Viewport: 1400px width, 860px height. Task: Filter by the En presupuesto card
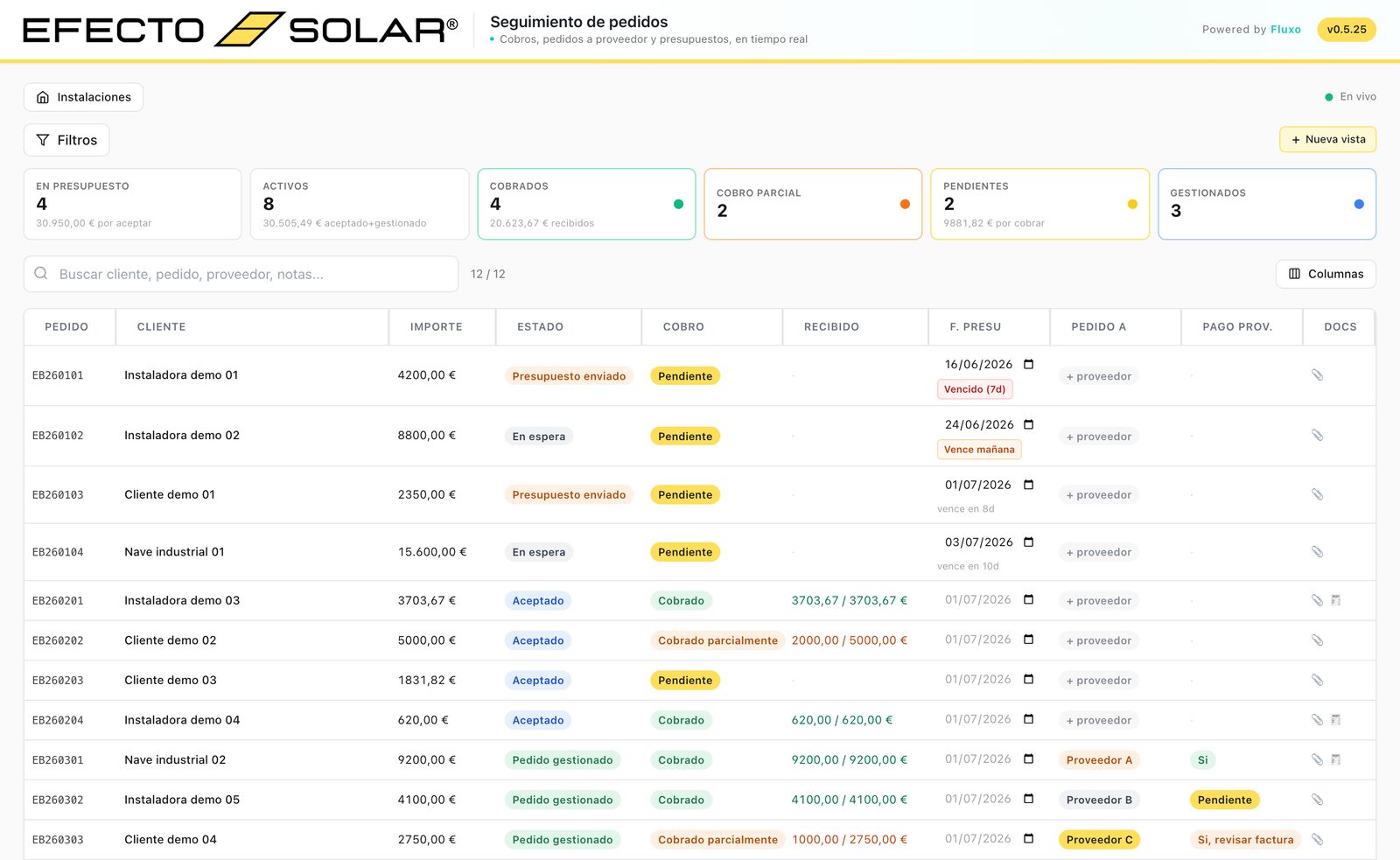pos(132,204)
